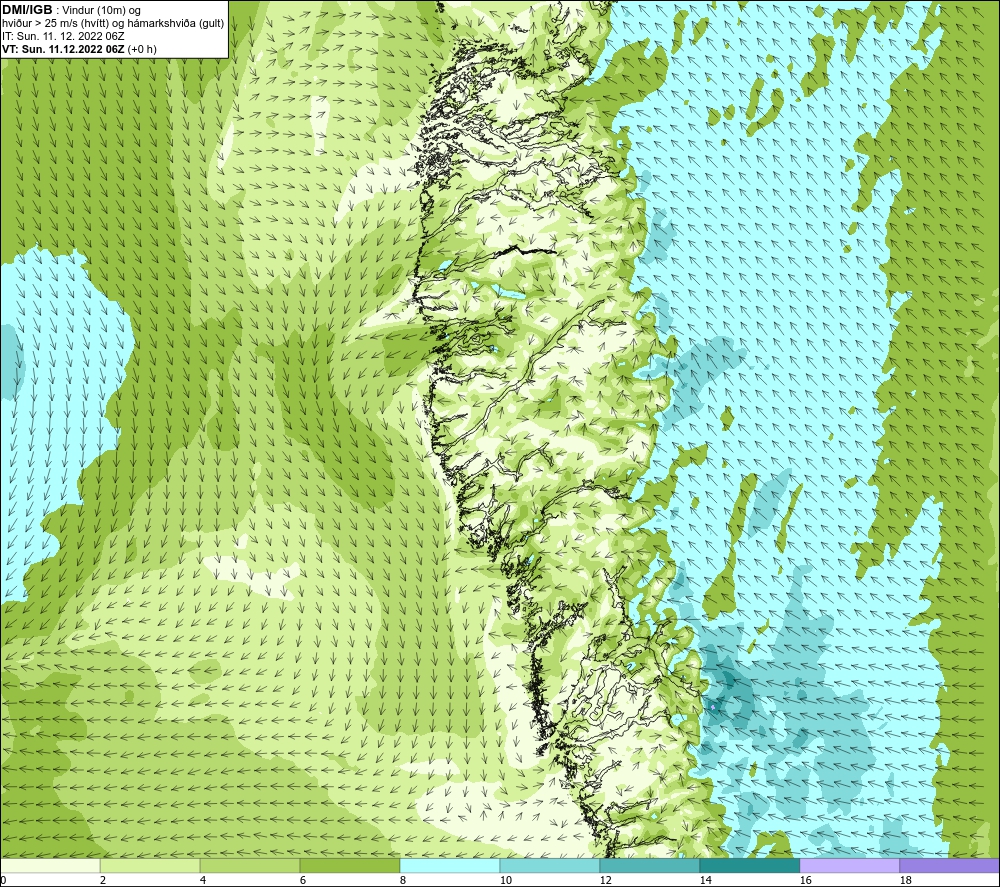The height and width of the screenshot is (887, 1000).
Task: Click the 'hviður > 25 m/s' legend line
Action: 113,24
